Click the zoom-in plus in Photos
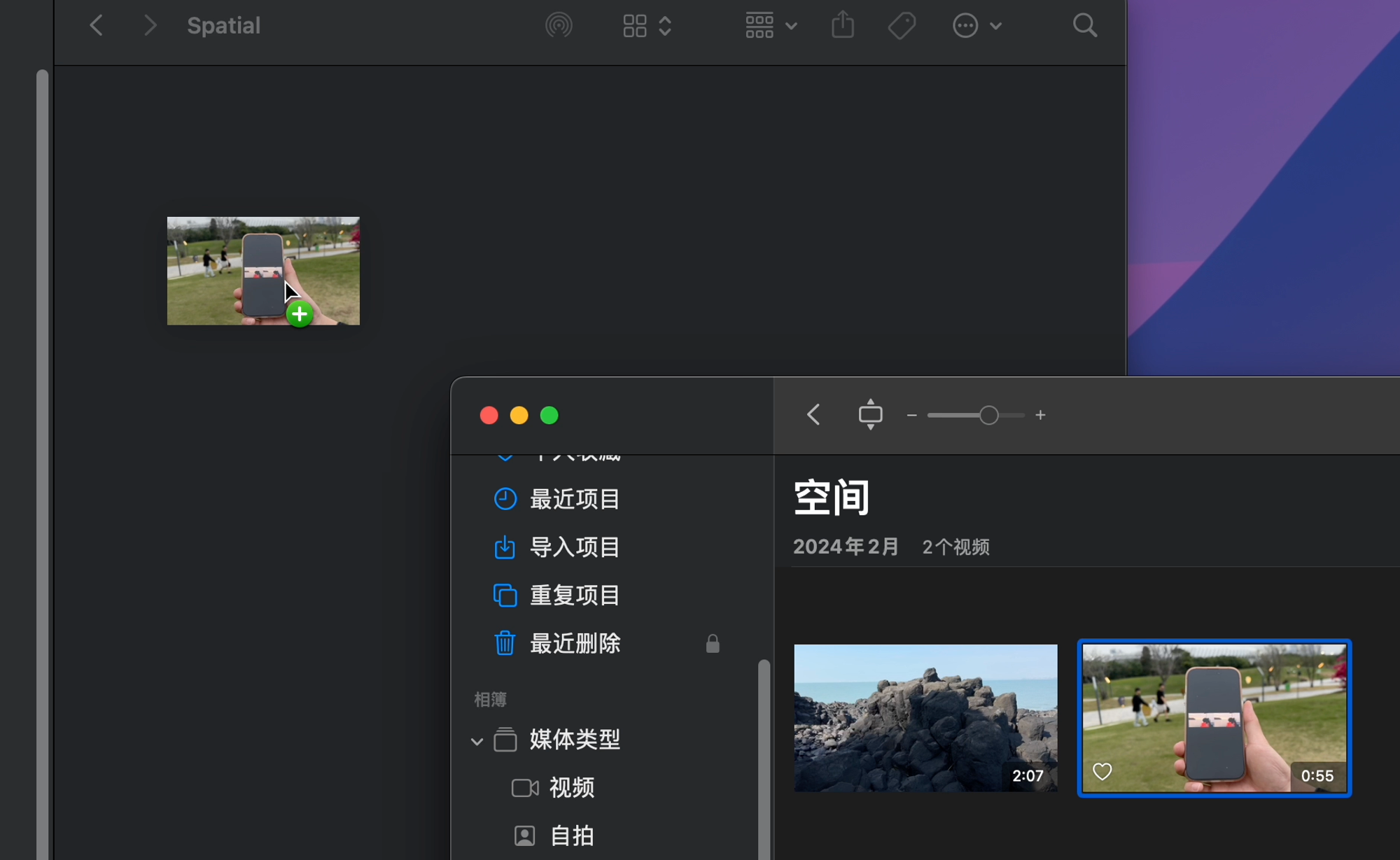The height and width of the screenshot is (860, 1400). [x=1041, y=415]
